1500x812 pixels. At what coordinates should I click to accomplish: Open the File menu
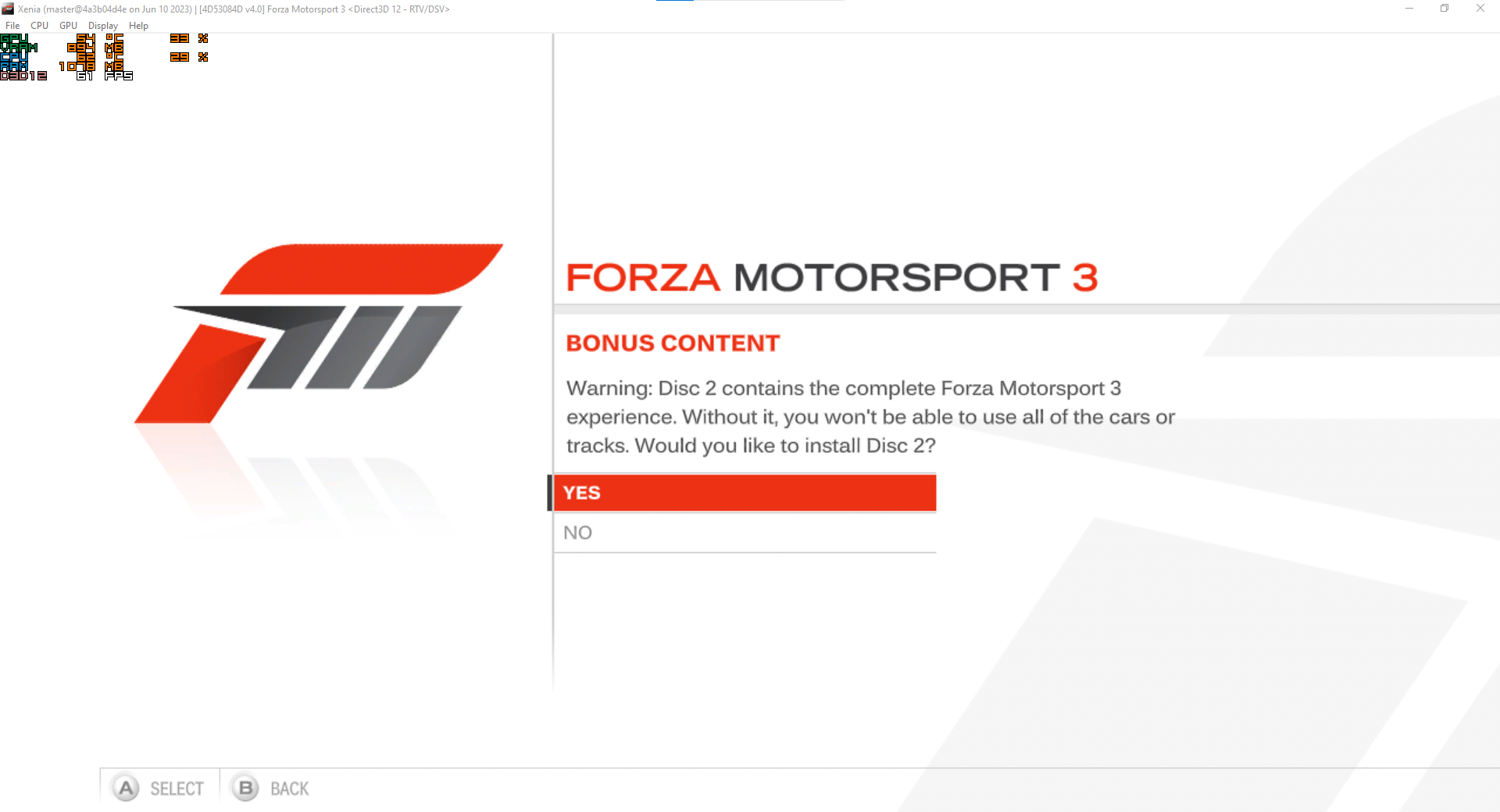(12, 25)
